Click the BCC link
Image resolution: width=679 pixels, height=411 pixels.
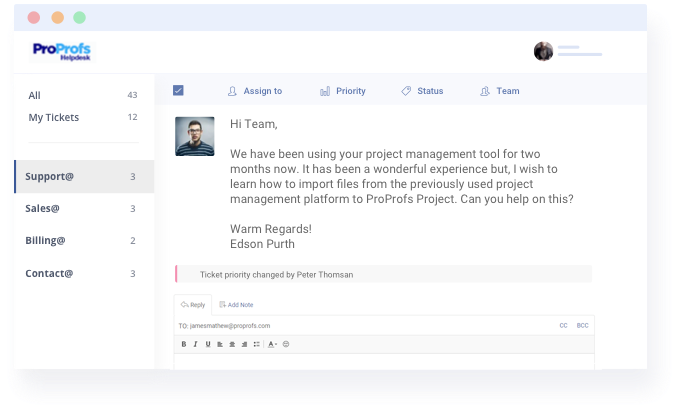(583, 325)
